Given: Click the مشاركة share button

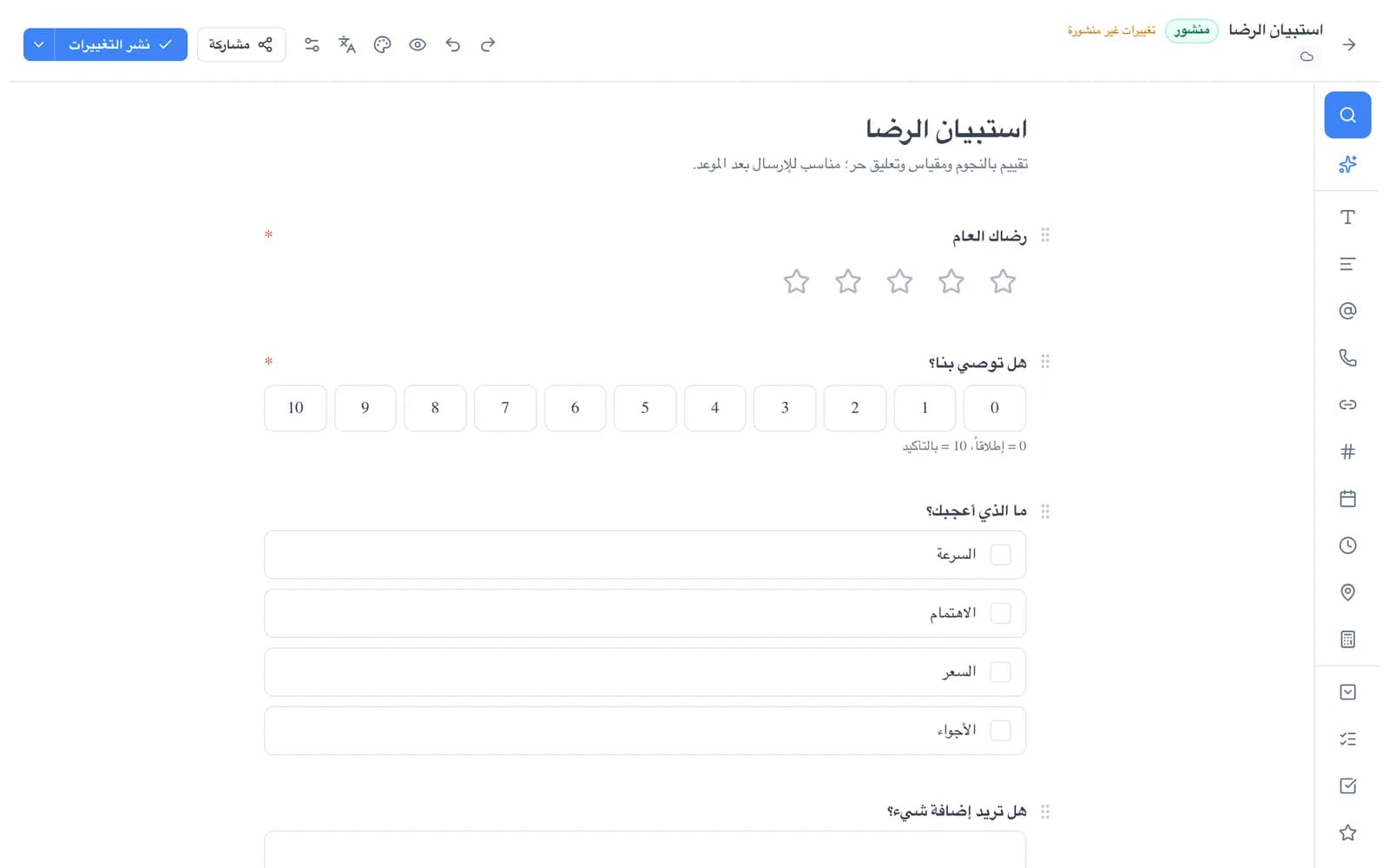Looking at the screenshot, I should 241,44.
